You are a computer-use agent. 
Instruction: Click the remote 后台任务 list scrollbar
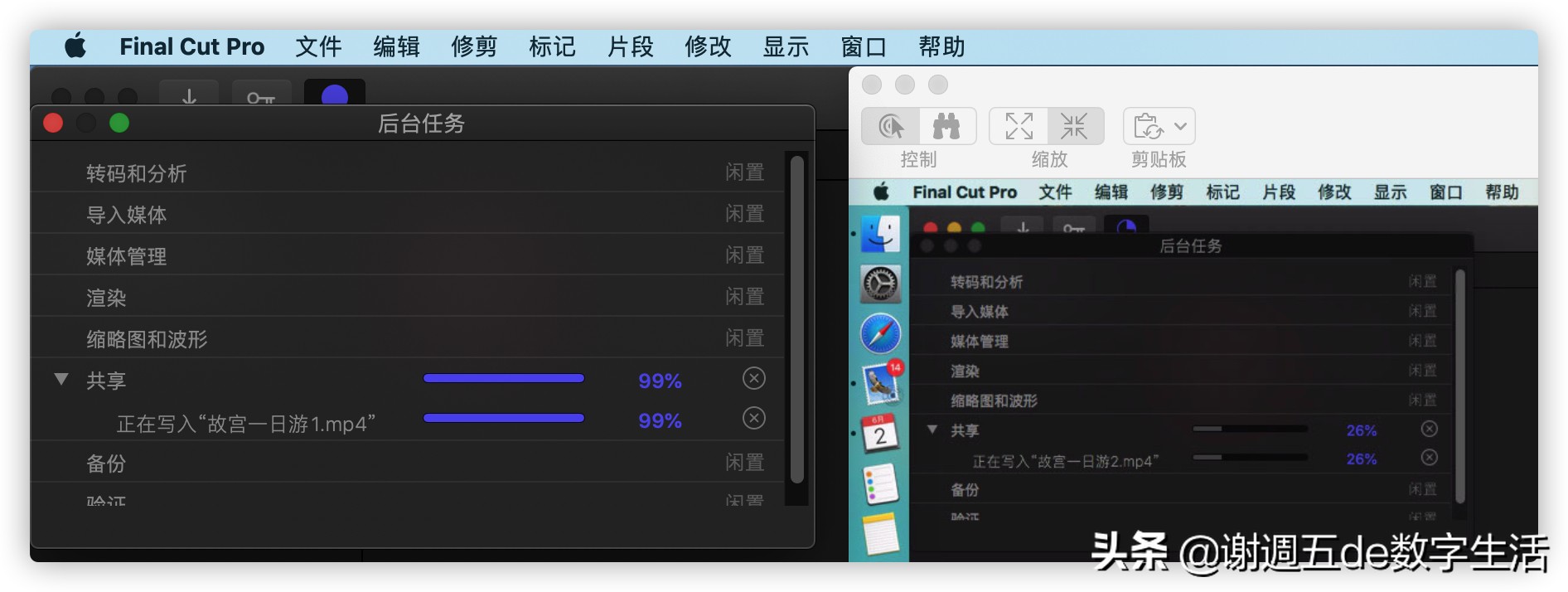tap(1460, 386)
